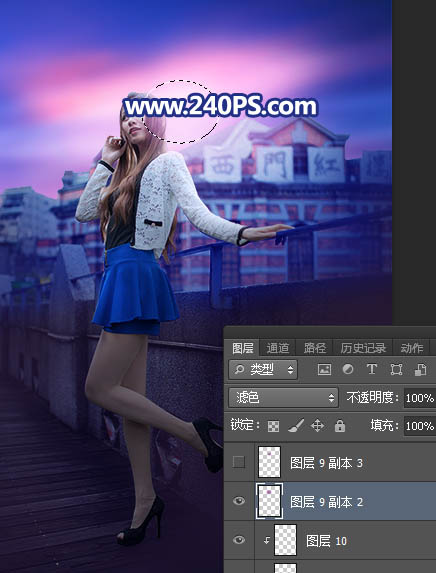Lock layer position move icon
Screen dimensions: 436x573
pyautogui.click(x=317, y=426)
